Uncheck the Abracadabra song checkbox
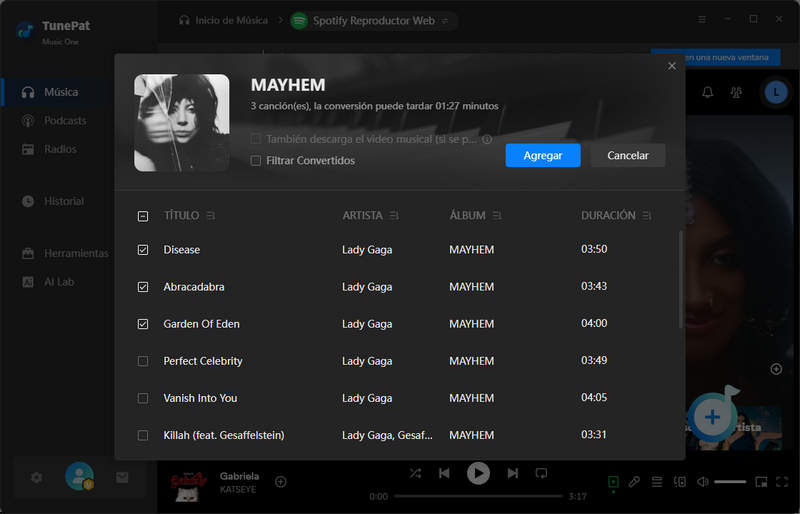 (143, 287)
